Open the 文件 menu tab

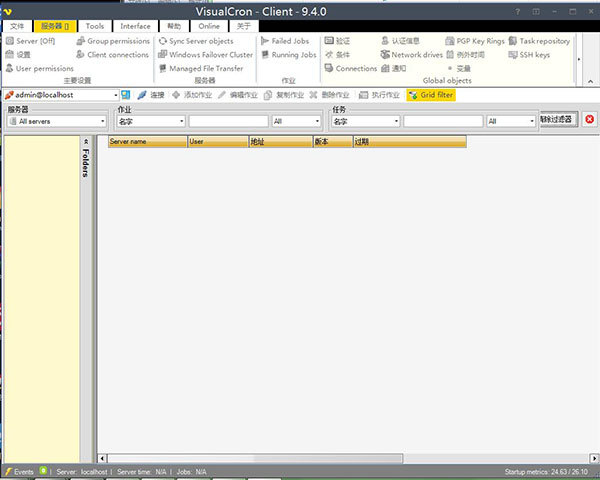(x=17, y=26)
